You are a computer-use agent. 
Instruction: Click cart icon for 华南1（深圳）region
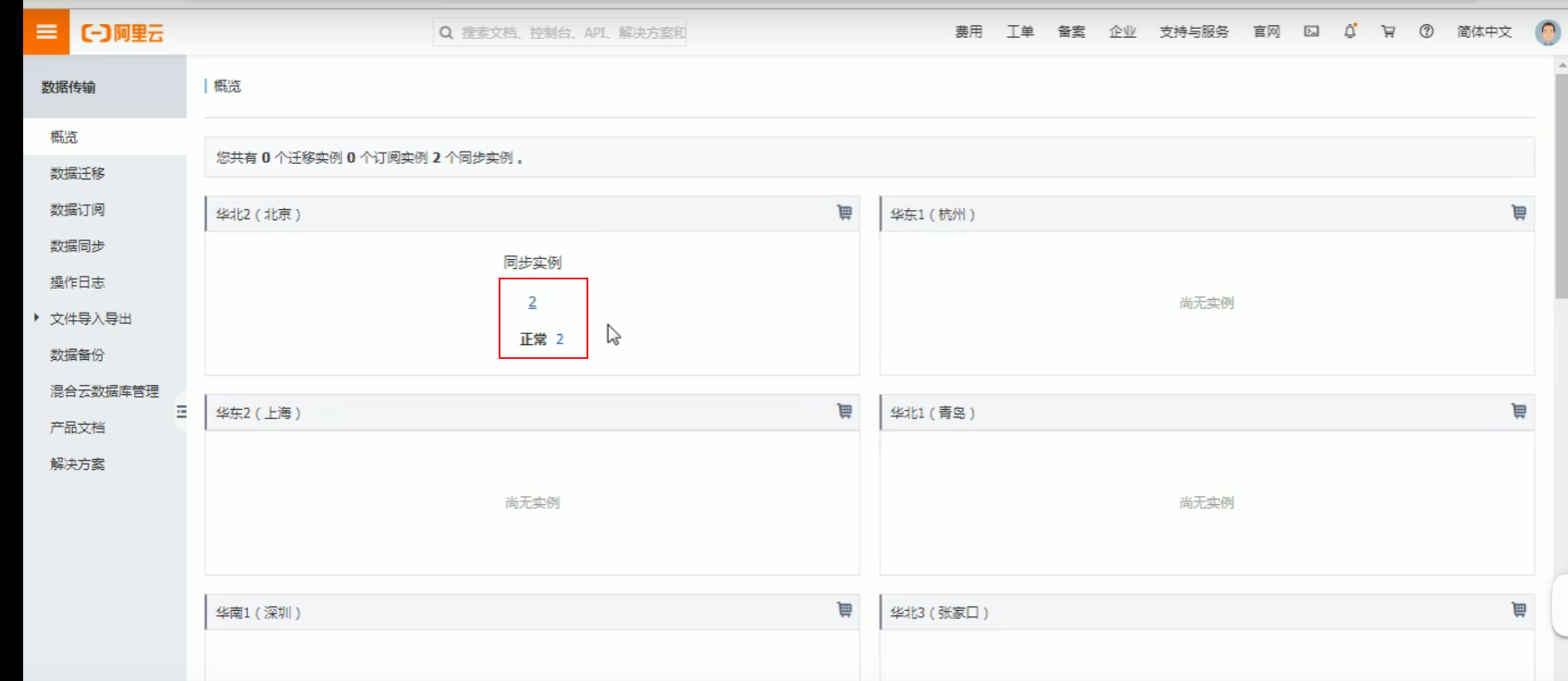[x=845, y=611]
